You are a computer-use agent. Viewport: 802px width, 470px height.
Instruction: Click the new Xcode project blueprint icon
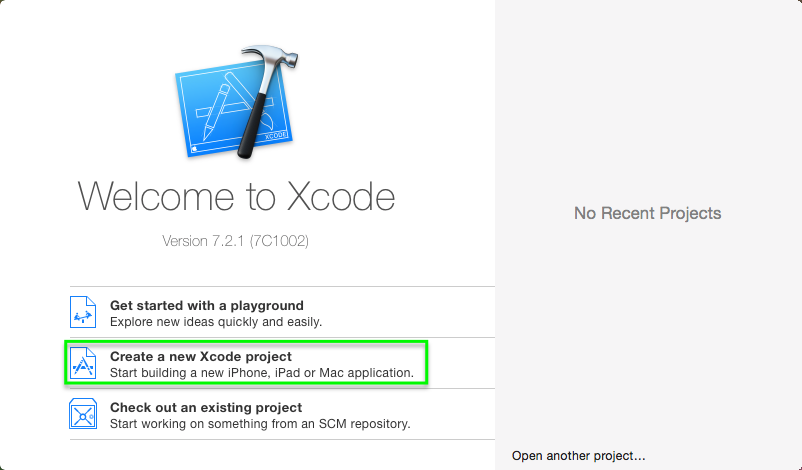click(x=83, y=363)
